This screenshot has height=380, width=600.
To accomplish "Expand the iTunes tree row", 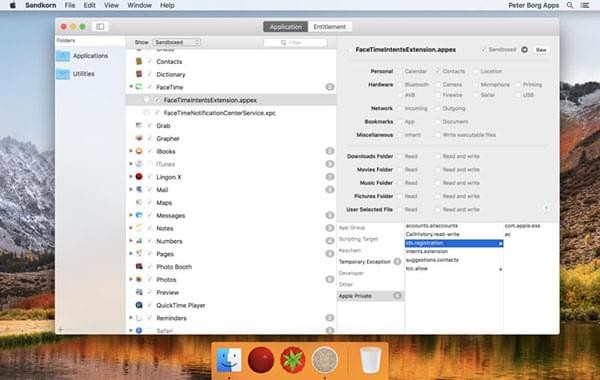I will [131, 164].
